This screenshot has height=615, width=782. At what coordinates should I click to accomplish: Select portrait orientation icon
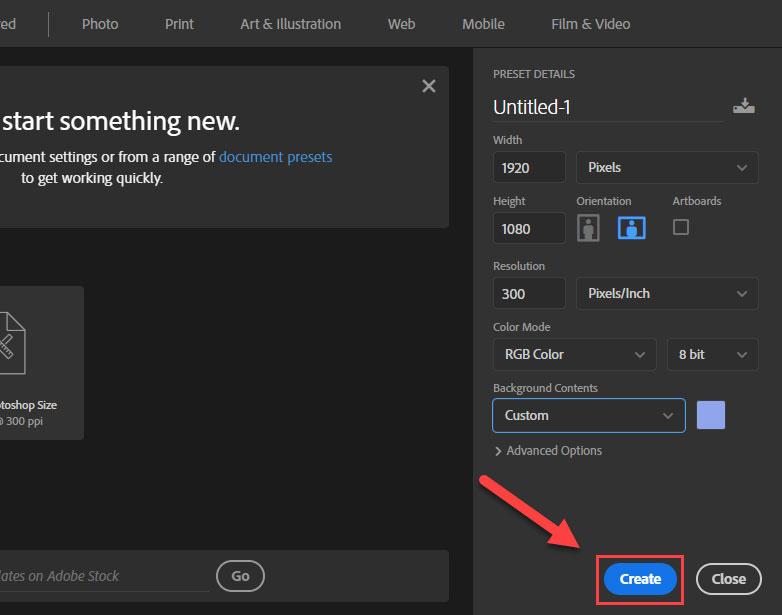click(x=589, y=228)
